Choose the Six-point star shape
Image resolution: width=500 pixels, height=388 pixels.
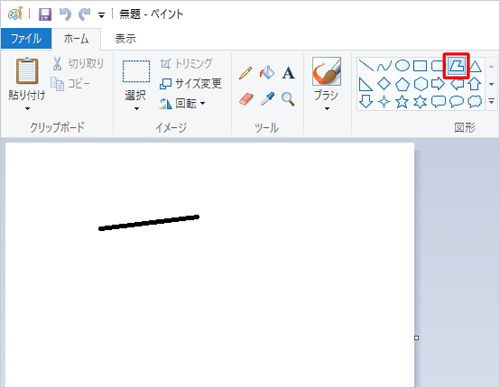(x=420, y=102)
